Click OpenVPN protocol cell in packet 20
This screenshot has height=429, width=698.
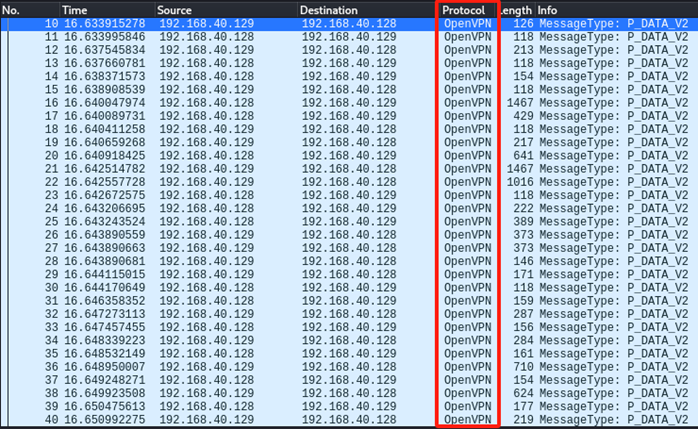(467, 156)
